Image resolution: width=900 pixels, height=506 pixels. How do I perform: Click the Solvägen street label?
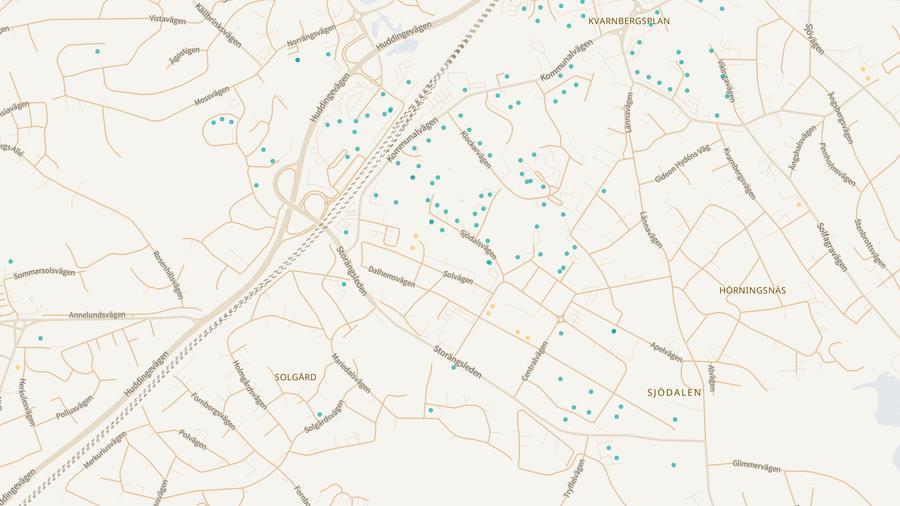457,278
